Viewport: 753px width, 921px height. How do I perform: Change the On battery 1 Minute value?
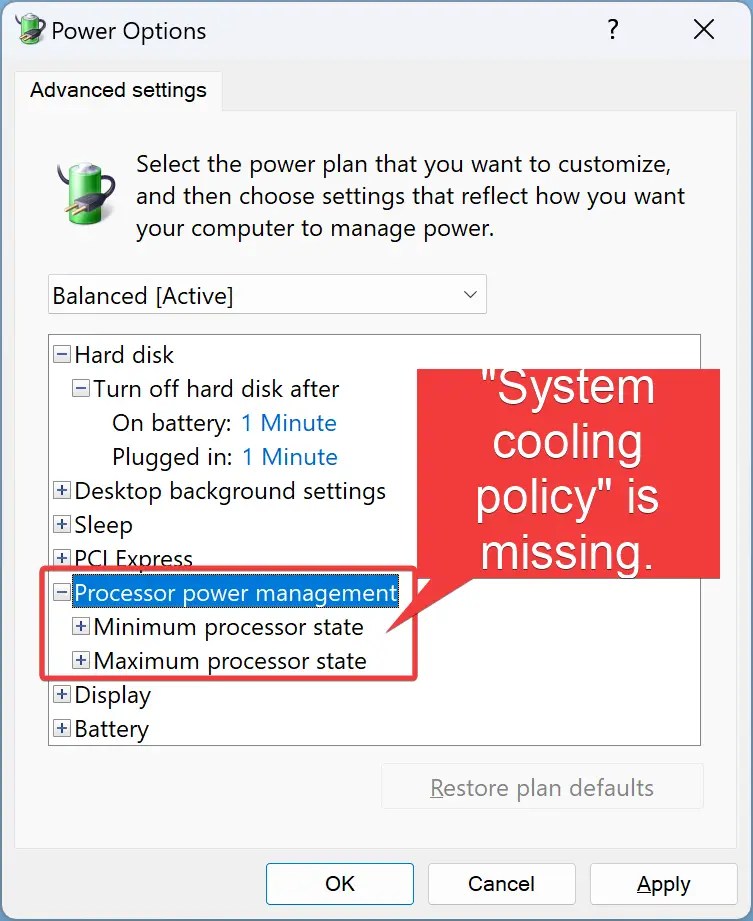(289, 423)
